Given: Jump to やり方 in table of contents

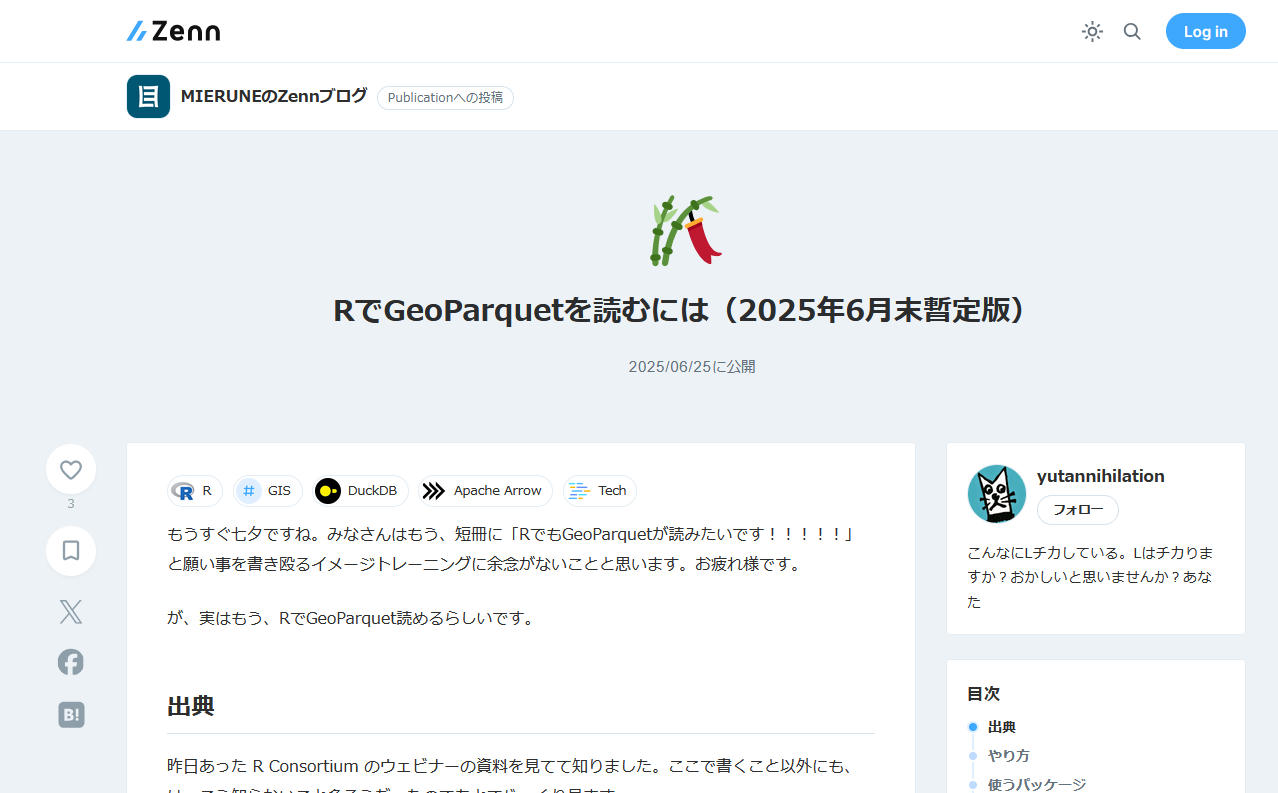Looking at the screenshot, I should click(x=1008, y=756).
